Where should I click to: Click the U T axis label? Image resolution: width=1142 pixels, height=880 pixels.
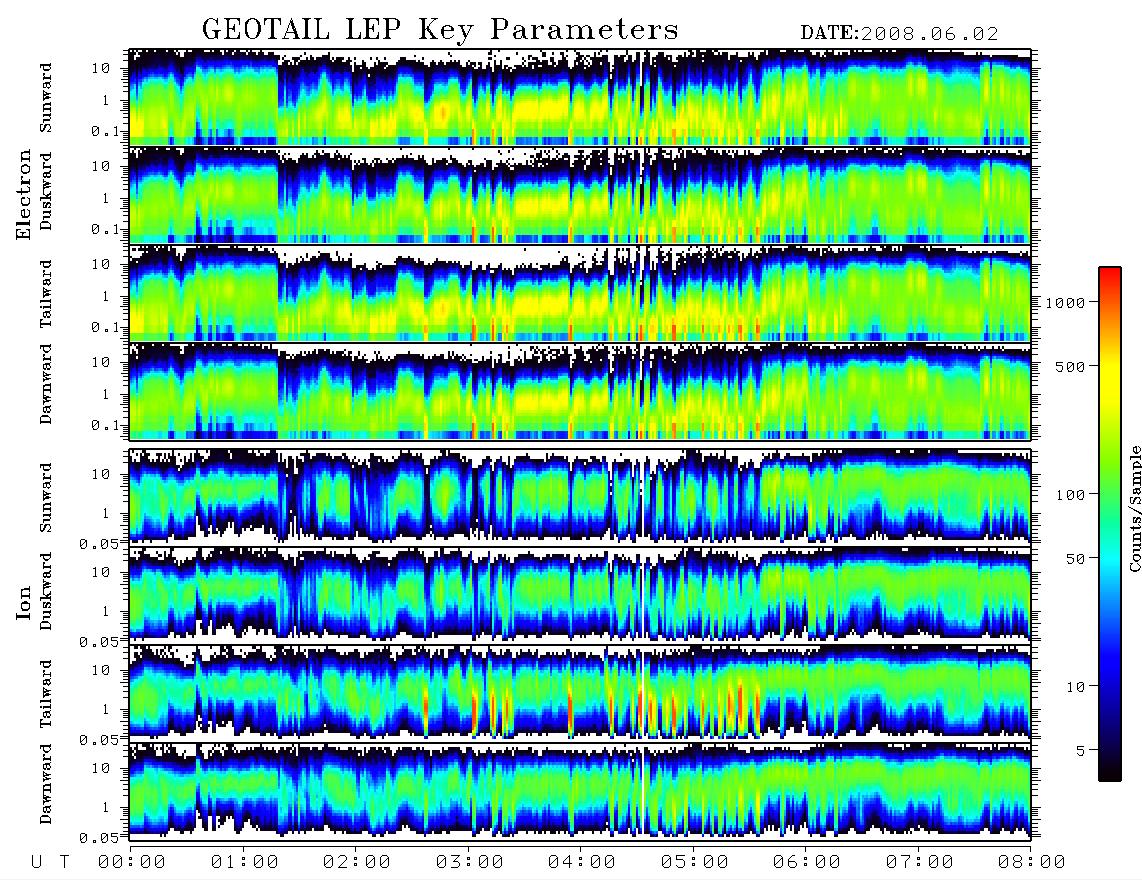[50, 862]
